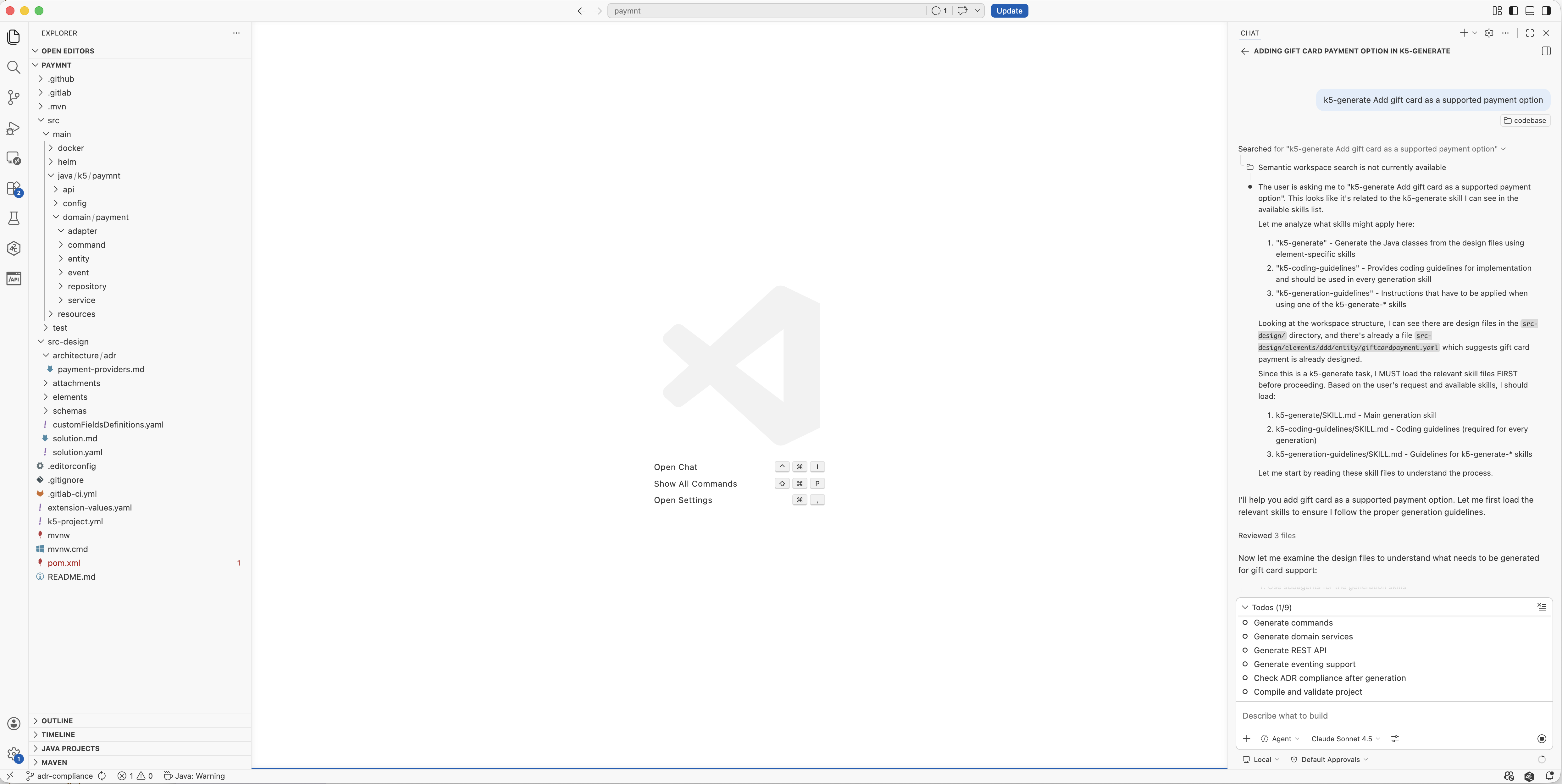This screenshot has width=1562, height=784.
Task: Add context with plus in chat input
Action: 1246,738
